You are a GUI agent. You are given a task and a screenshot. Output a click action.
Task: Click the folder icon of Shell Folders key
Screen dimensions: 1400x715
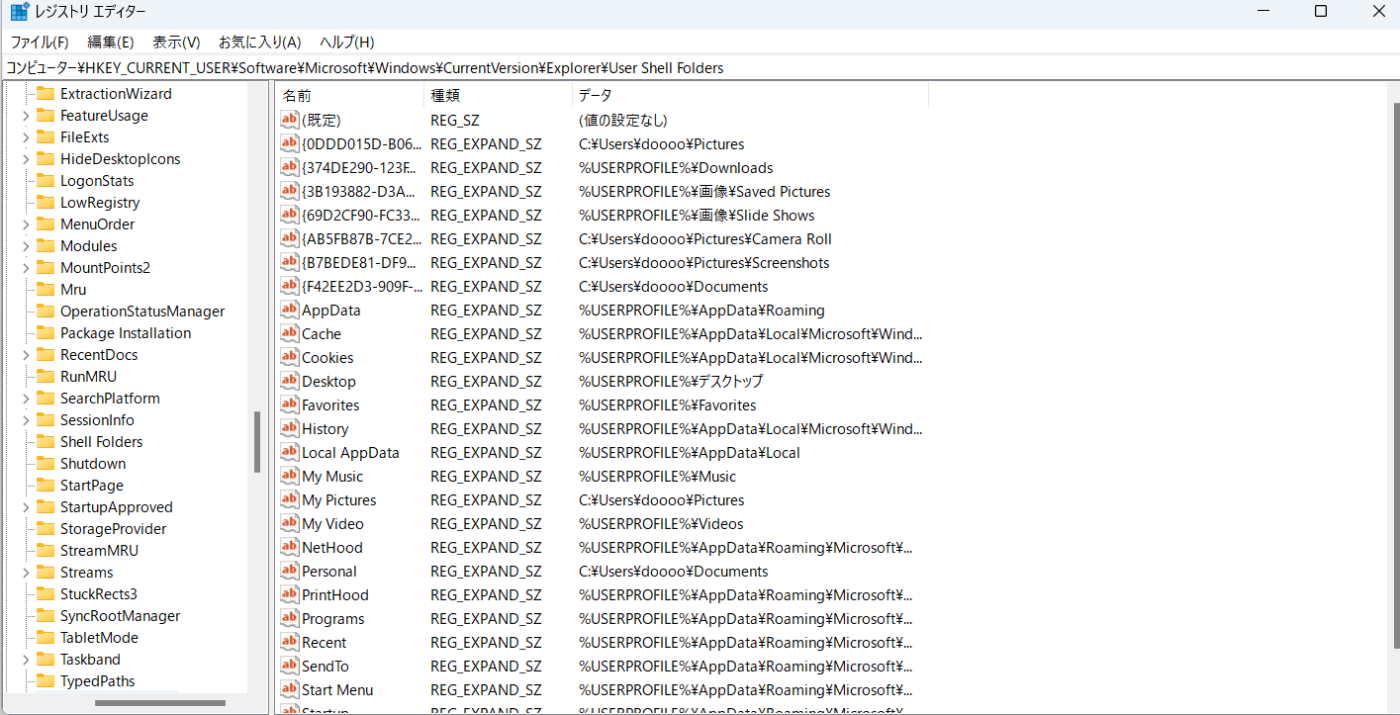coord(45,441)
